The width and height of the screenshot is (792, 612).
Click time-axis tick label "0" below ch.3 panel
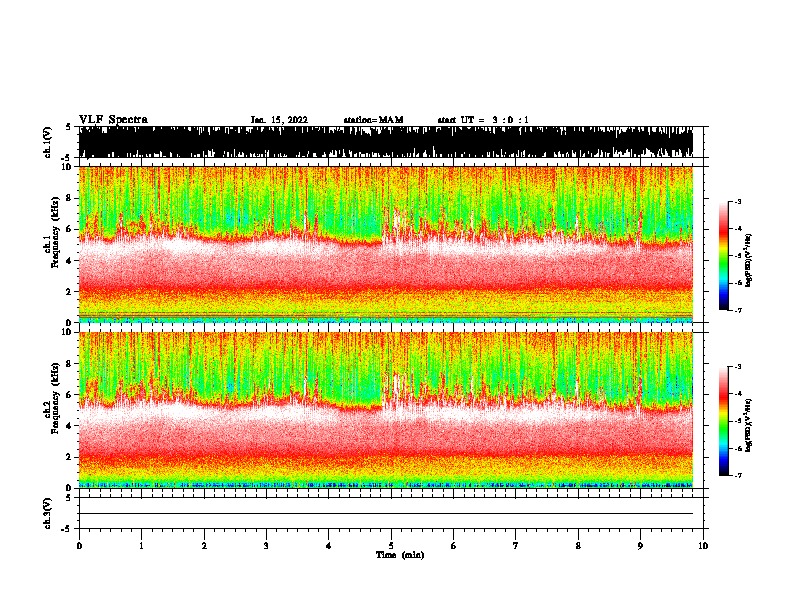(x=79, y=546)
